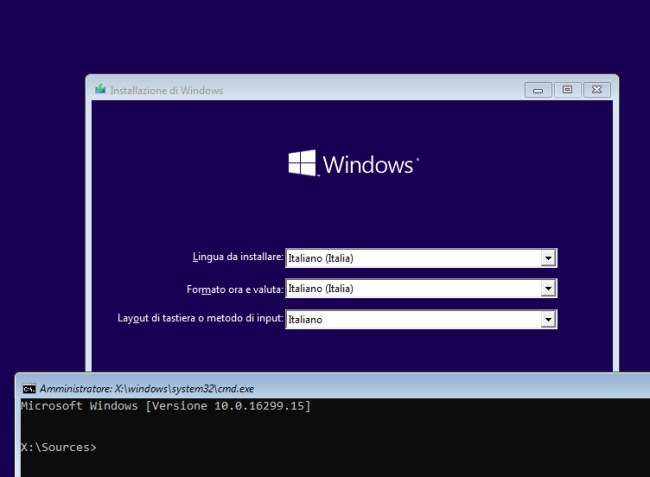650x477 pixels.
Task: Open the Layout di tastiera dropdown arrow
Action: click(x=548, y=319)
